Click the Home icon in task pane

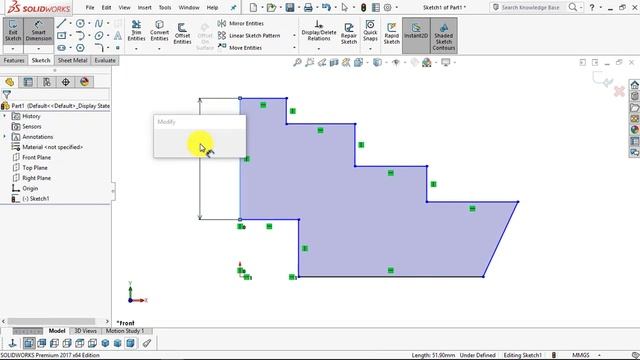[x=634, y=85]
